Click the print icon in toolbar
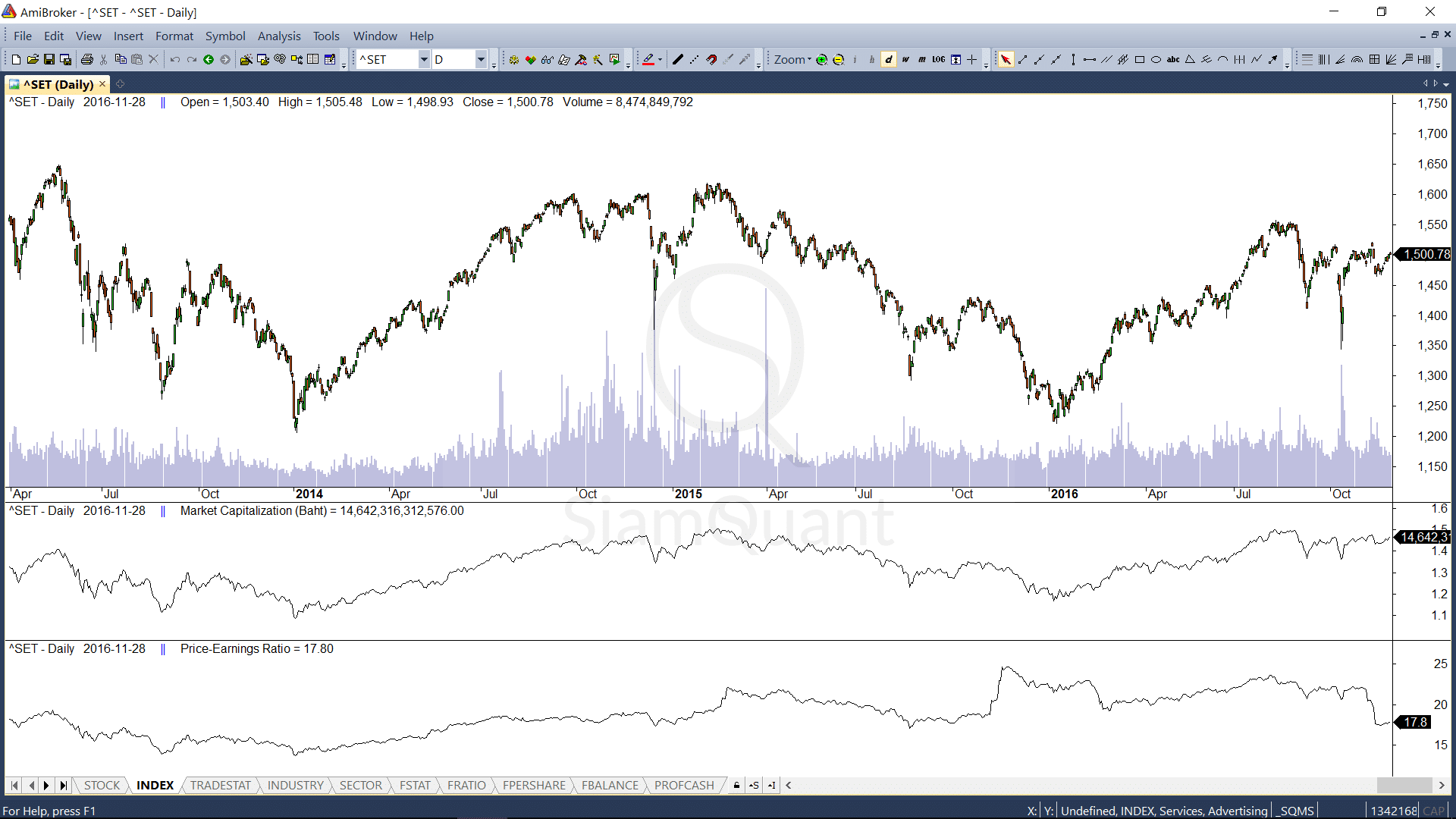 (86, 60)
